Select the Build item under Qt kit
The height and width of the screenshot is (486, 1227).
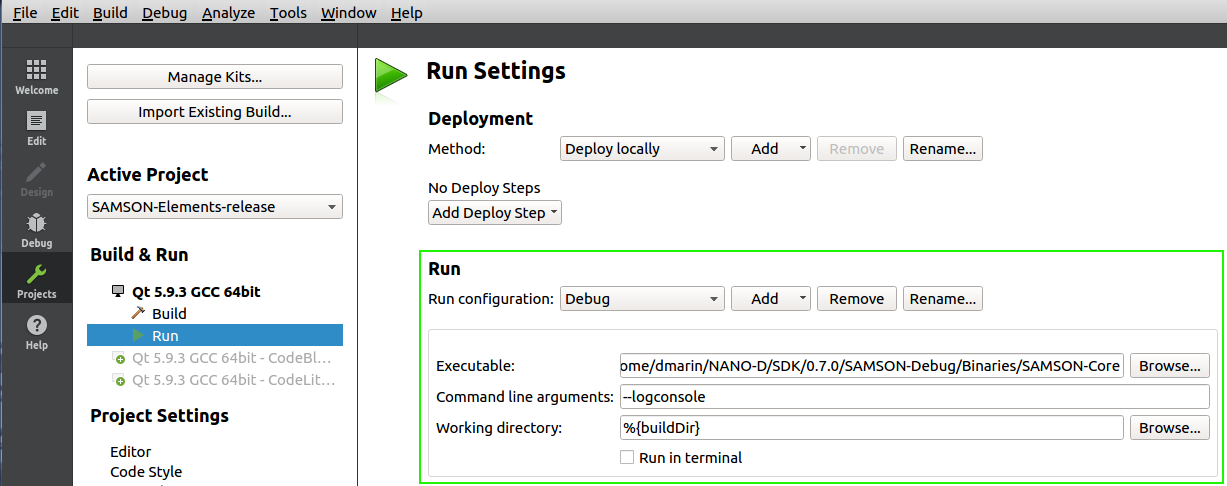coord(169,314)
